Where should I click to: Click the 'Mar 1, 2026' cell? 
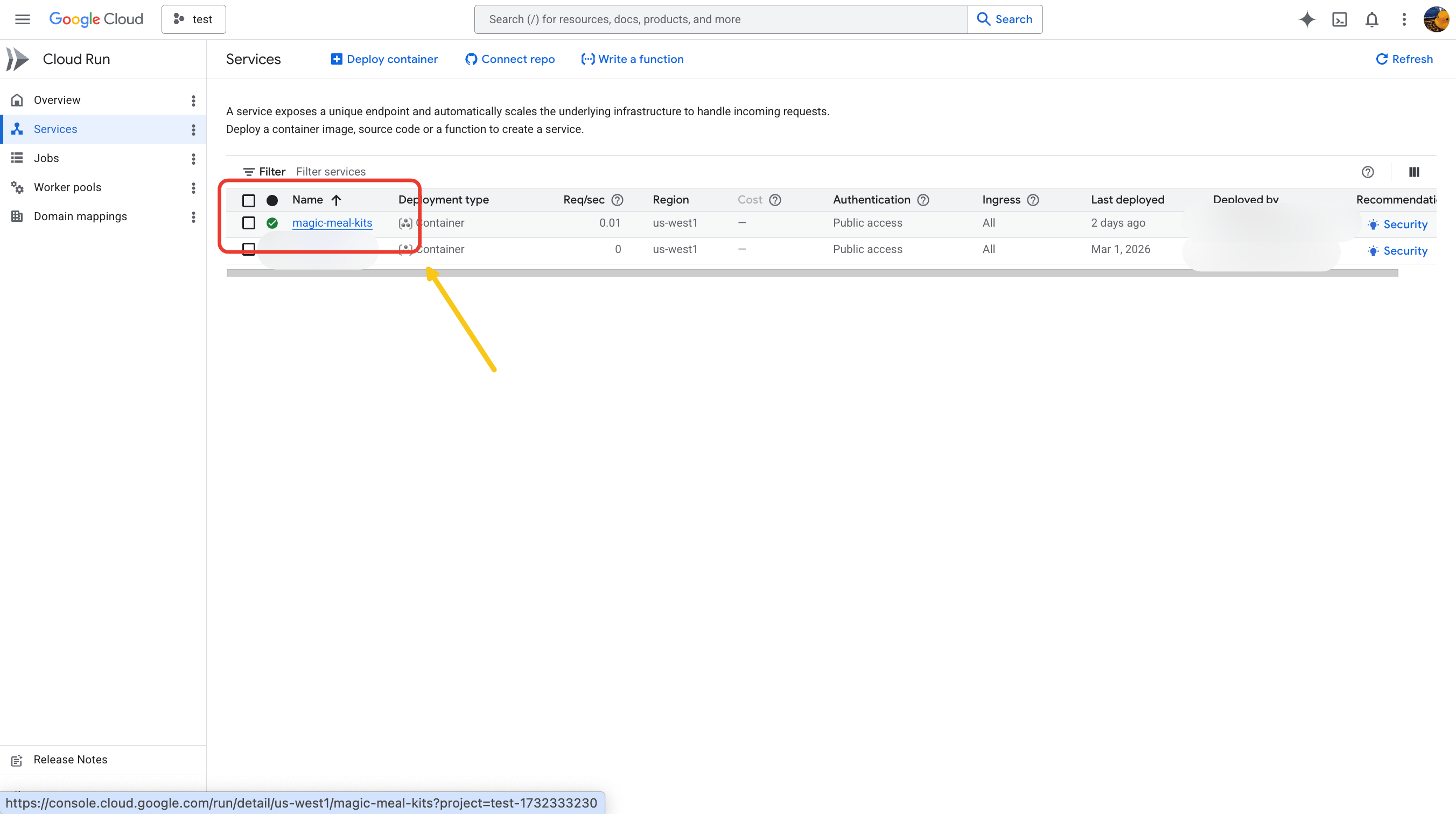(x=1120, y=249)
